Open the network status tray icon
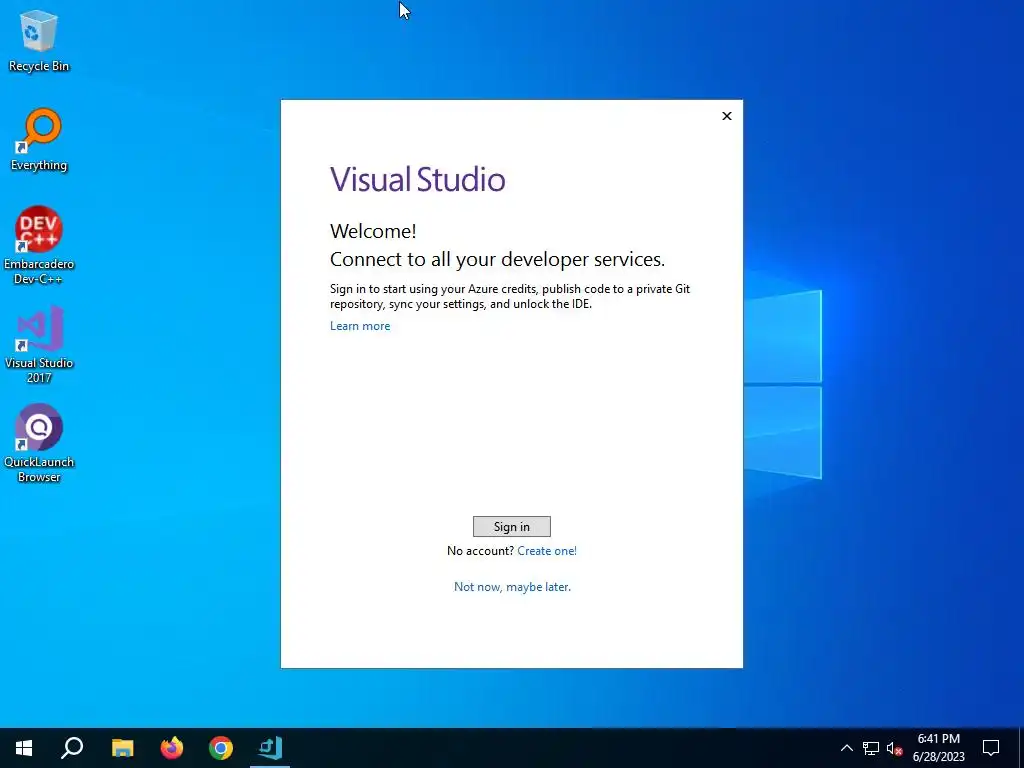The image size is (1024, 768). point(871,748)
